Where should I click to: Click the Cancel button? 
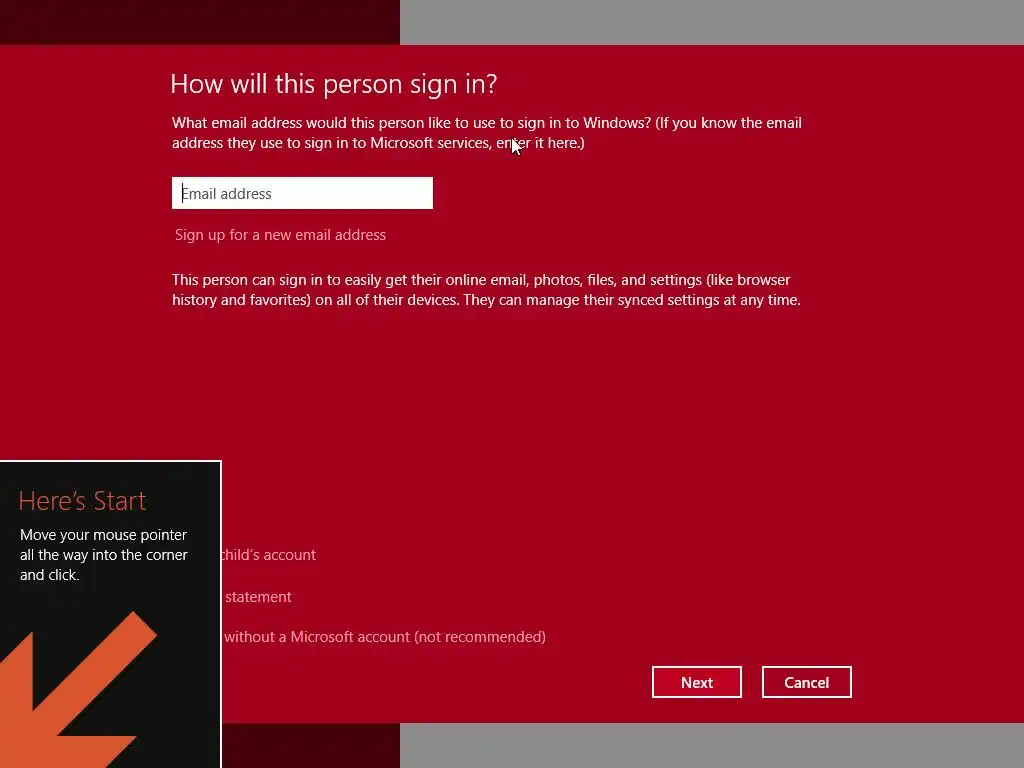[x=807, y=682]
